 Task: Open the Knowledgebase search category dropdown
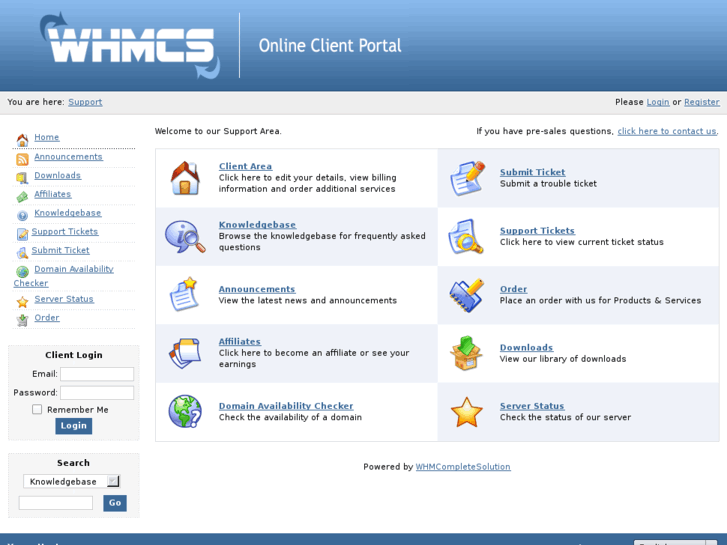tap(71, 481)
